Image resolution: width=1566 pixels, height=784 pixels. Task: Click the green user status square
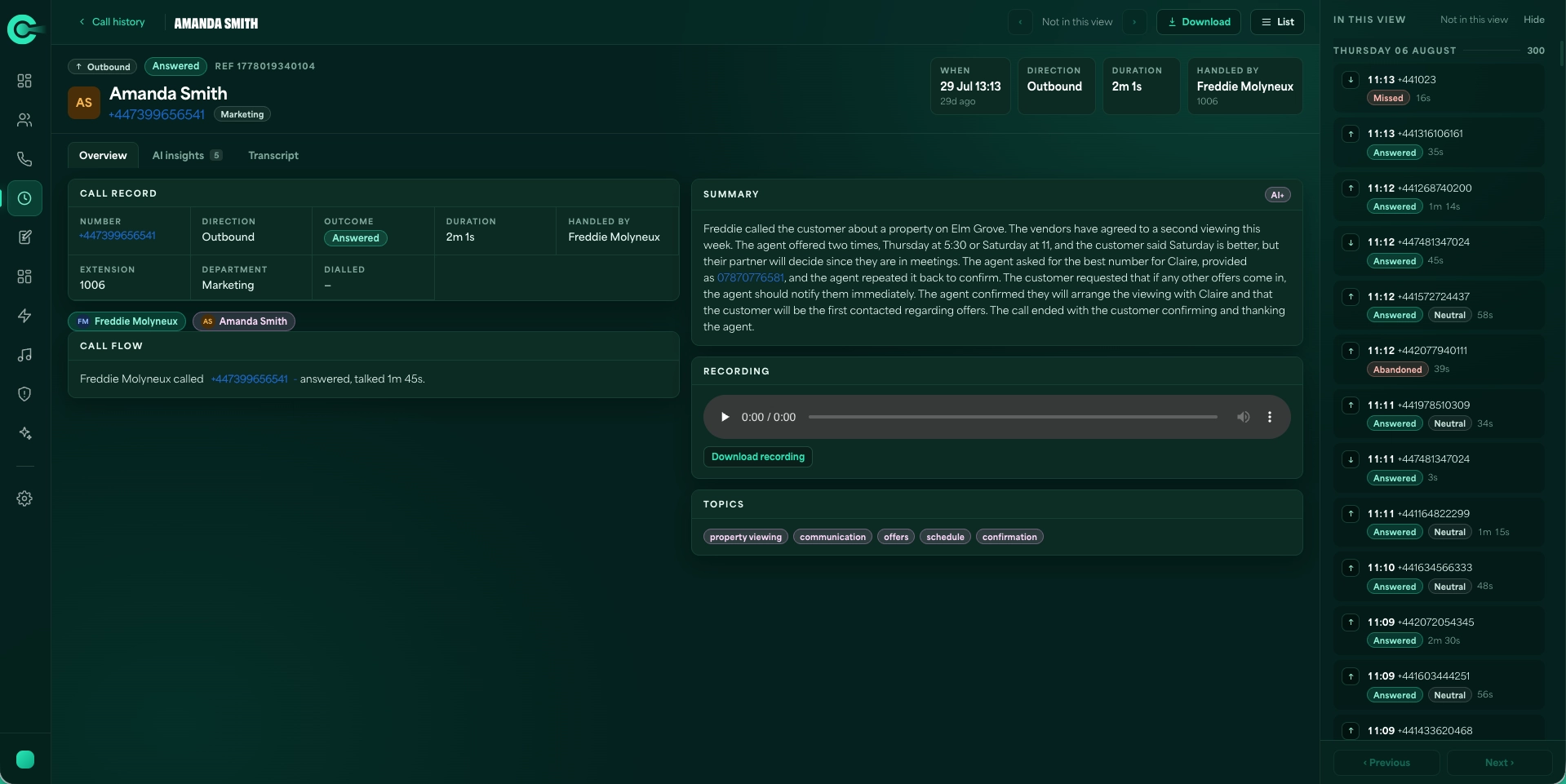coord(25,760)
